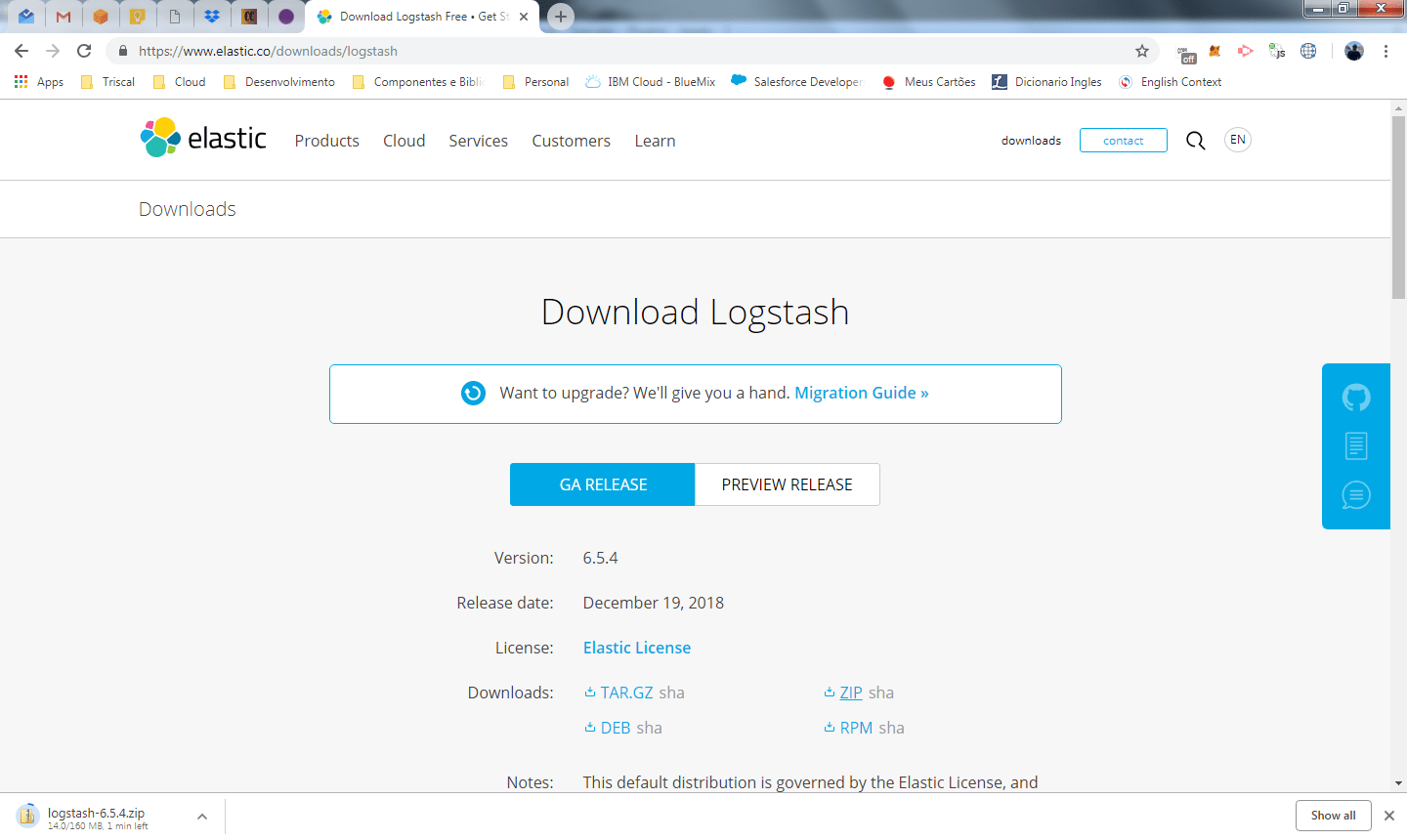Viewport: 1407px width, 840px height.
Task: Switch to the CC pinned tab
Action: coord(249,17)
